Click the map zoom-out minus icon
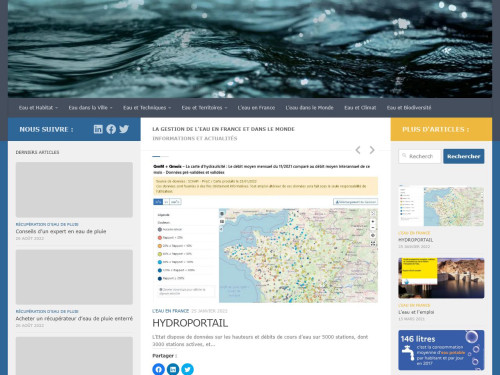 (373, 228)
